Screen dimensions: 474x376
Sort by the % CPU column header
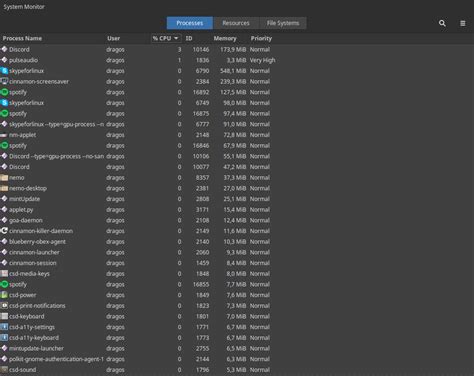tap(166, 38)
